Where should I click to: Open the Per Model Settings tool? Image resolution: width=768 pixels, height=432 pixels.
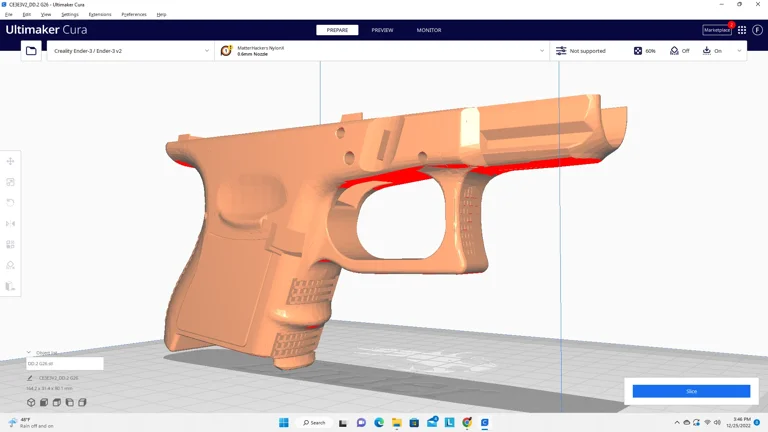click(11, 245)
